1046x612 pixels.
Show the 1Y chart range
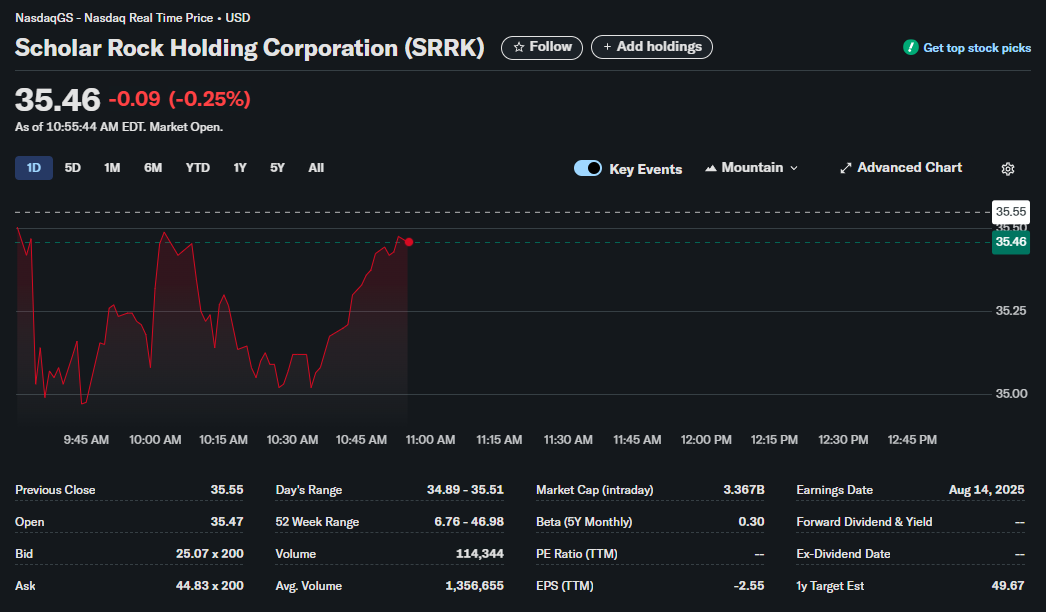click(x=240, y=168)
